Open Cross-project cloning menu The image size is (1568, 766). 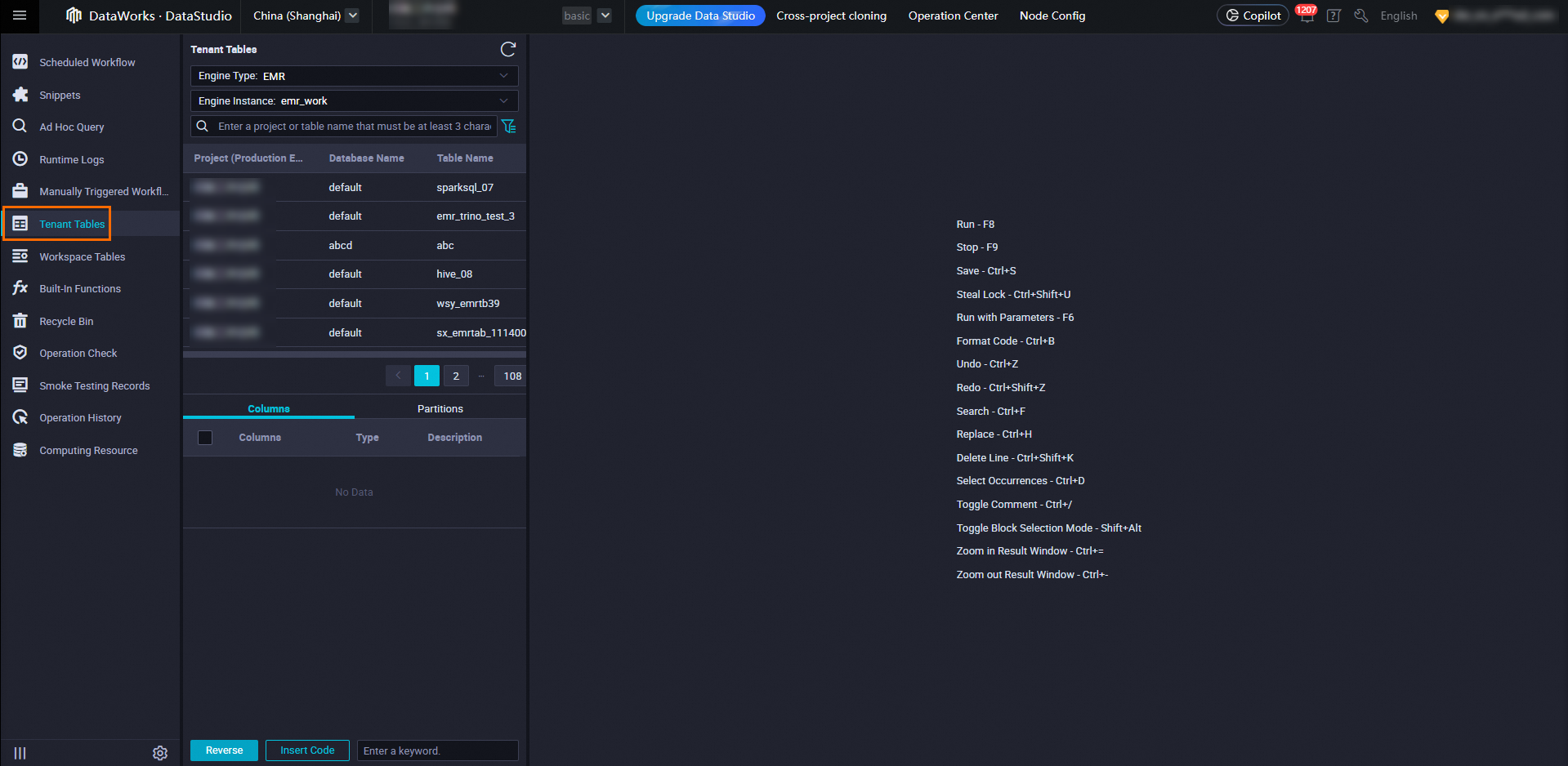832,16
